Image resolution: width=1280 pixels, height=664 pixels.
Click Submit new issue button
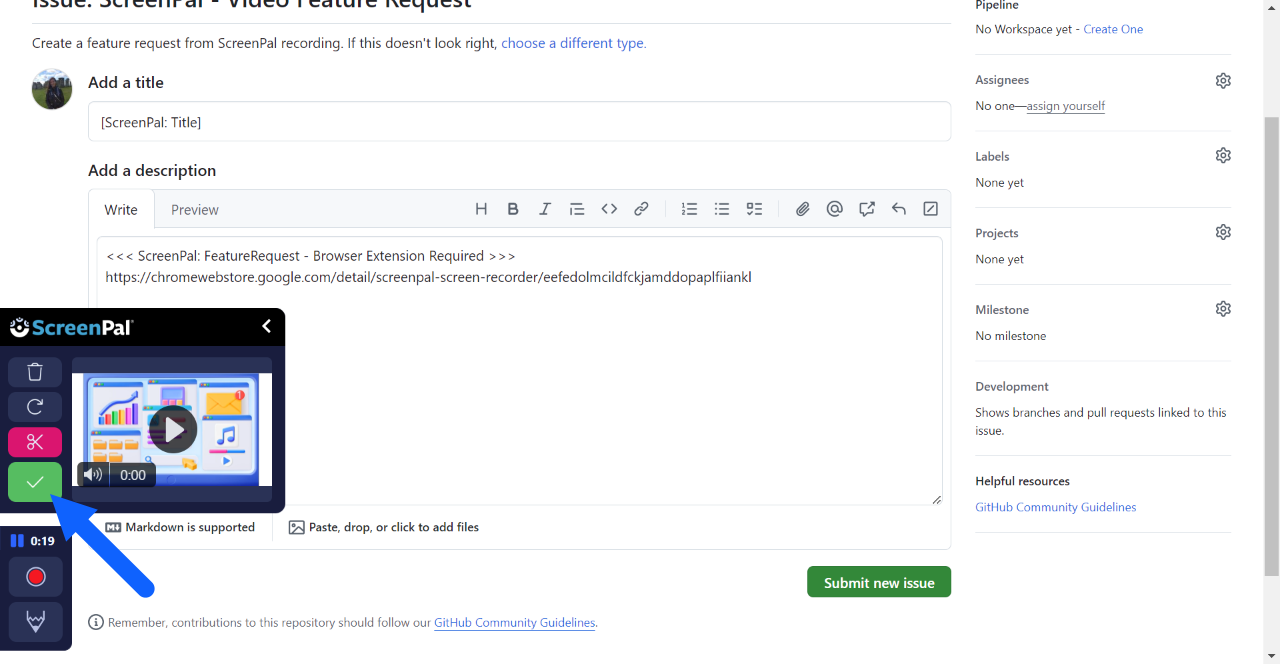879,582
